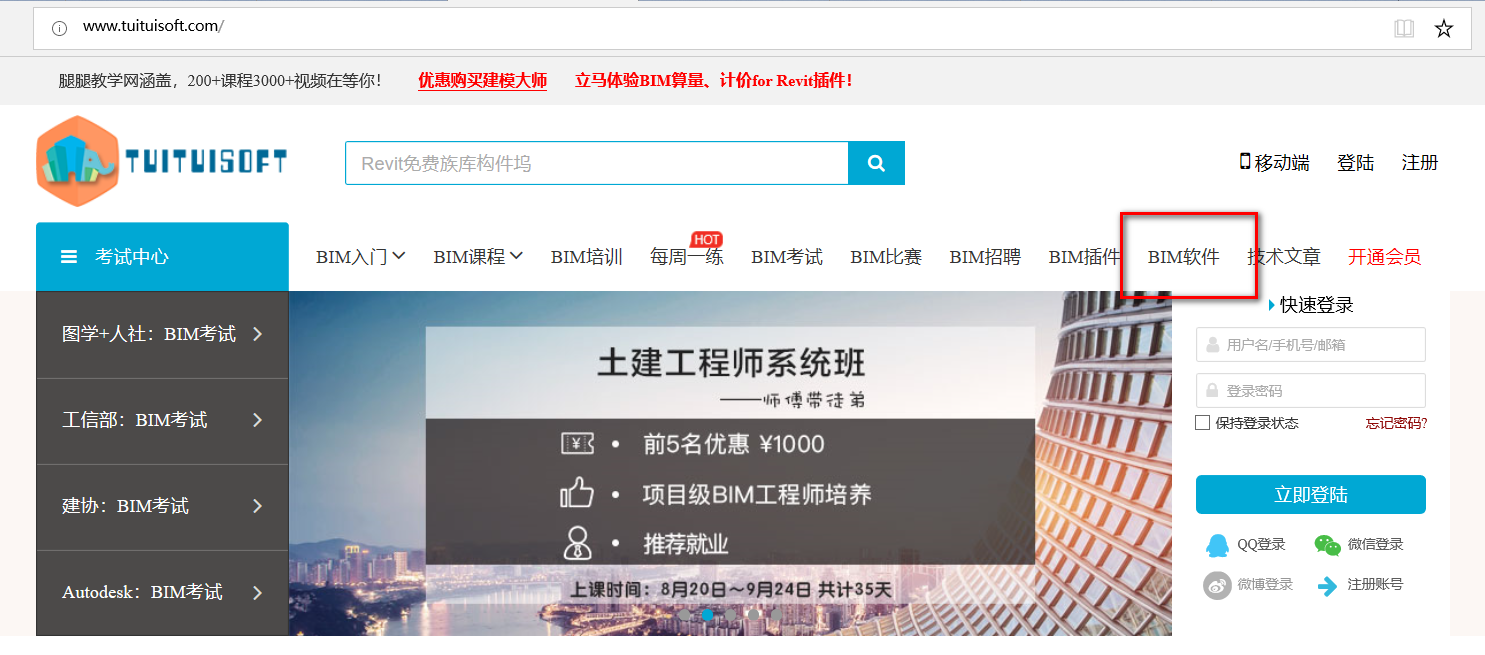Open the BIM软件 menu item
1485x655 pixels.
(1184, 257)
